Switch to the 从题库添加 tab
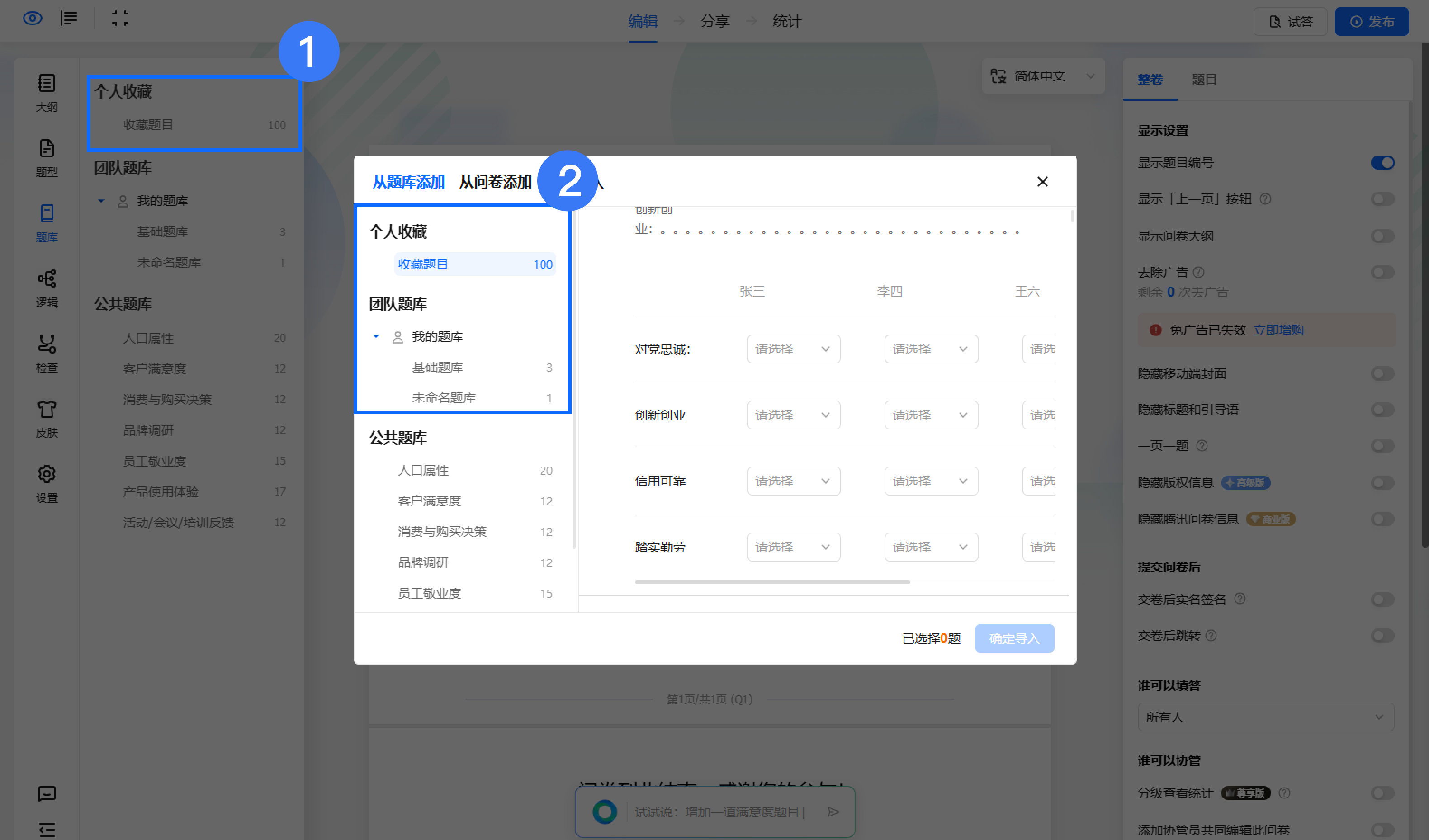The height and width of the screenshot is (840, 1429). point(408,182)
